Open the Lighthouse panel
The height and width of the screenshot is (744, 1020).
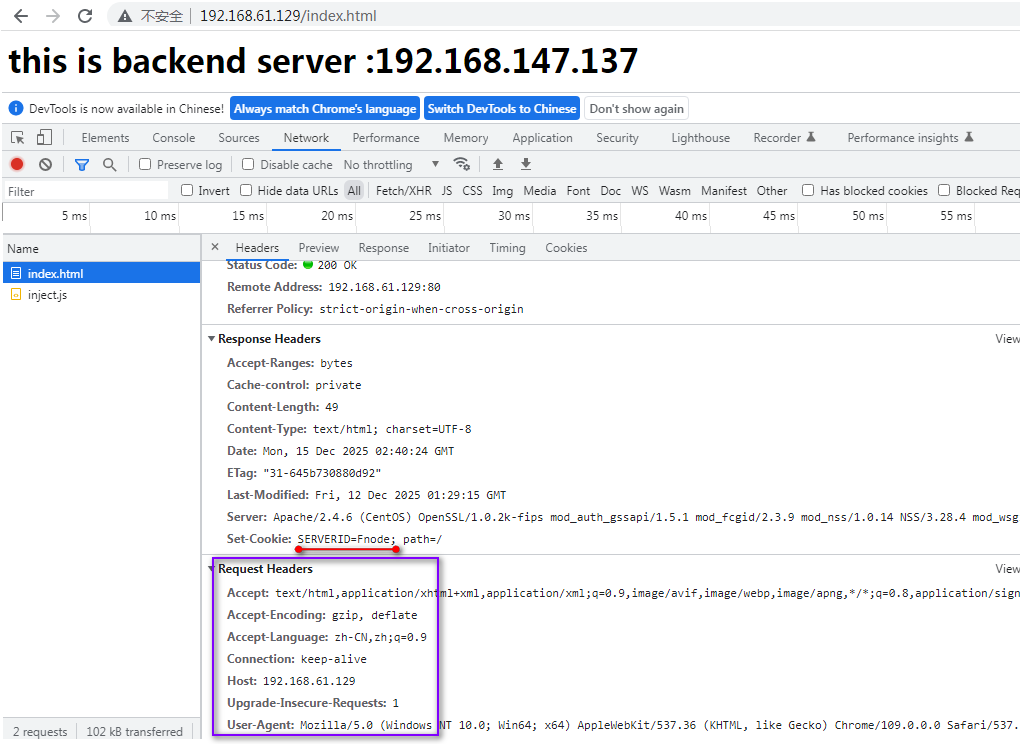tap(701, 138)
